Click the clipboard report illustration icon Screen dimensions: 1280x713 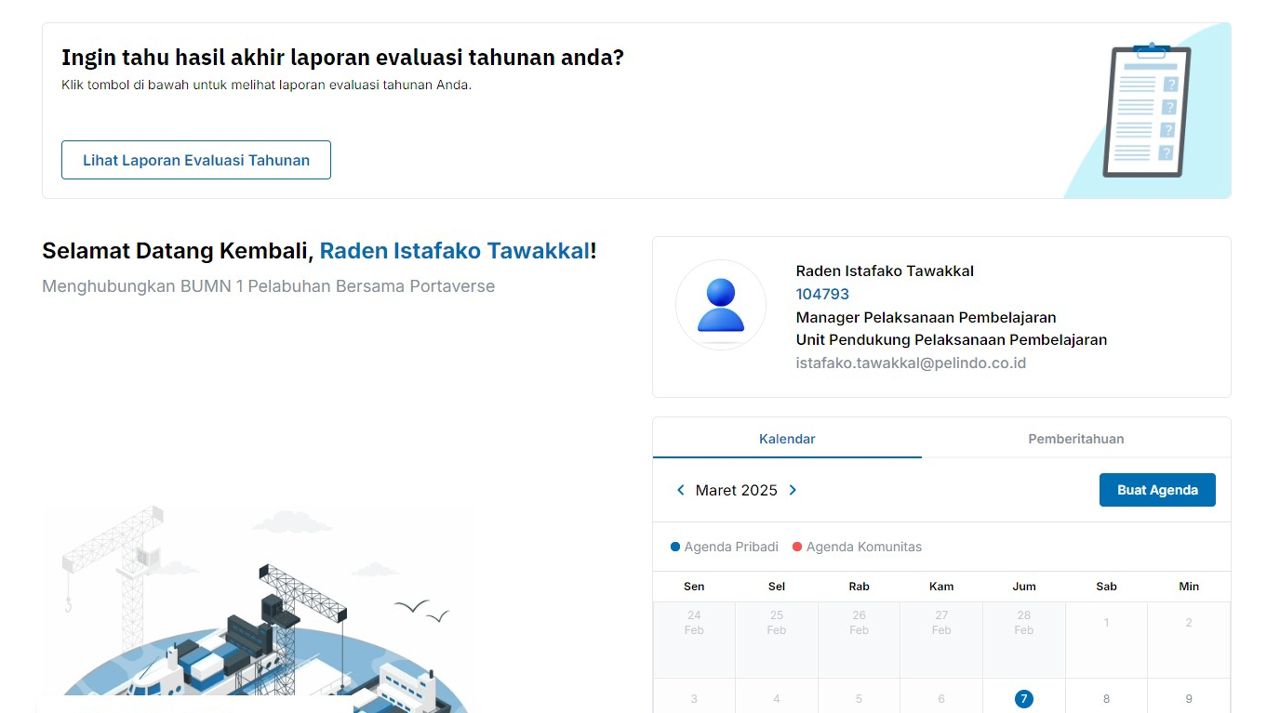[1146, 110]
